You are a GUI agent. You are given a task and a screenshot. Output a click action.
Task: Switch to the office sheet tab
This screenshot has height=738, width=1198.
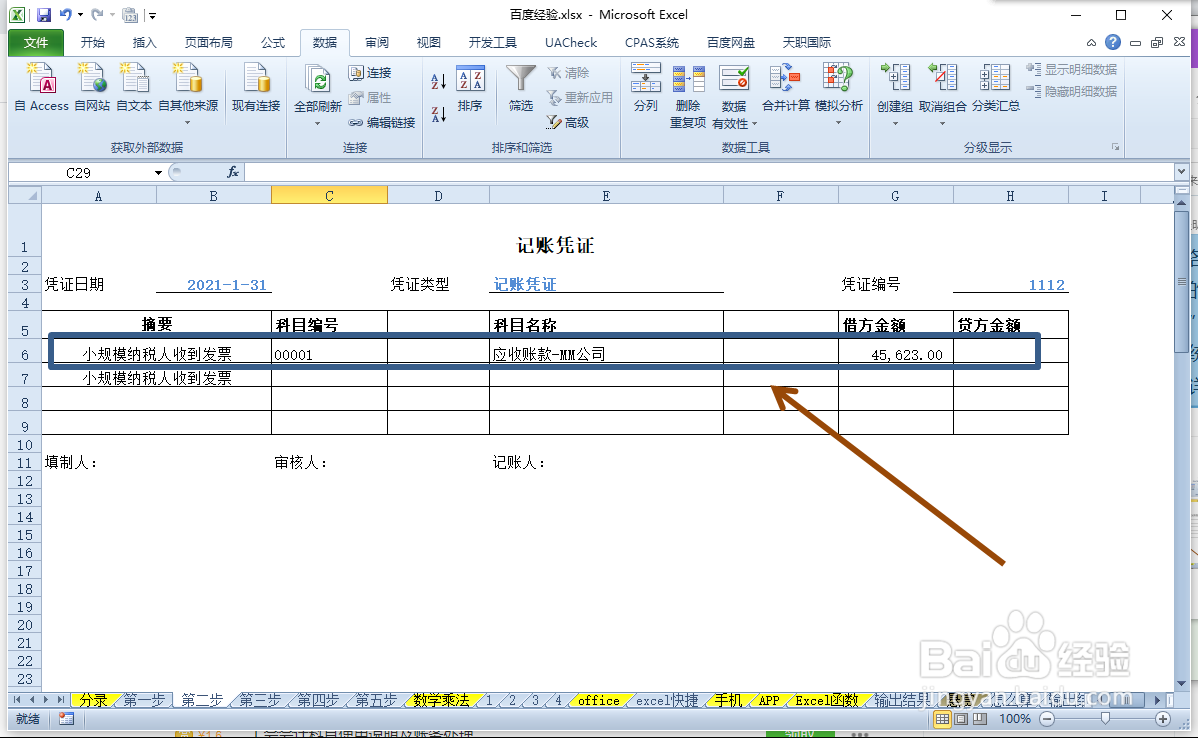(598, 700)
